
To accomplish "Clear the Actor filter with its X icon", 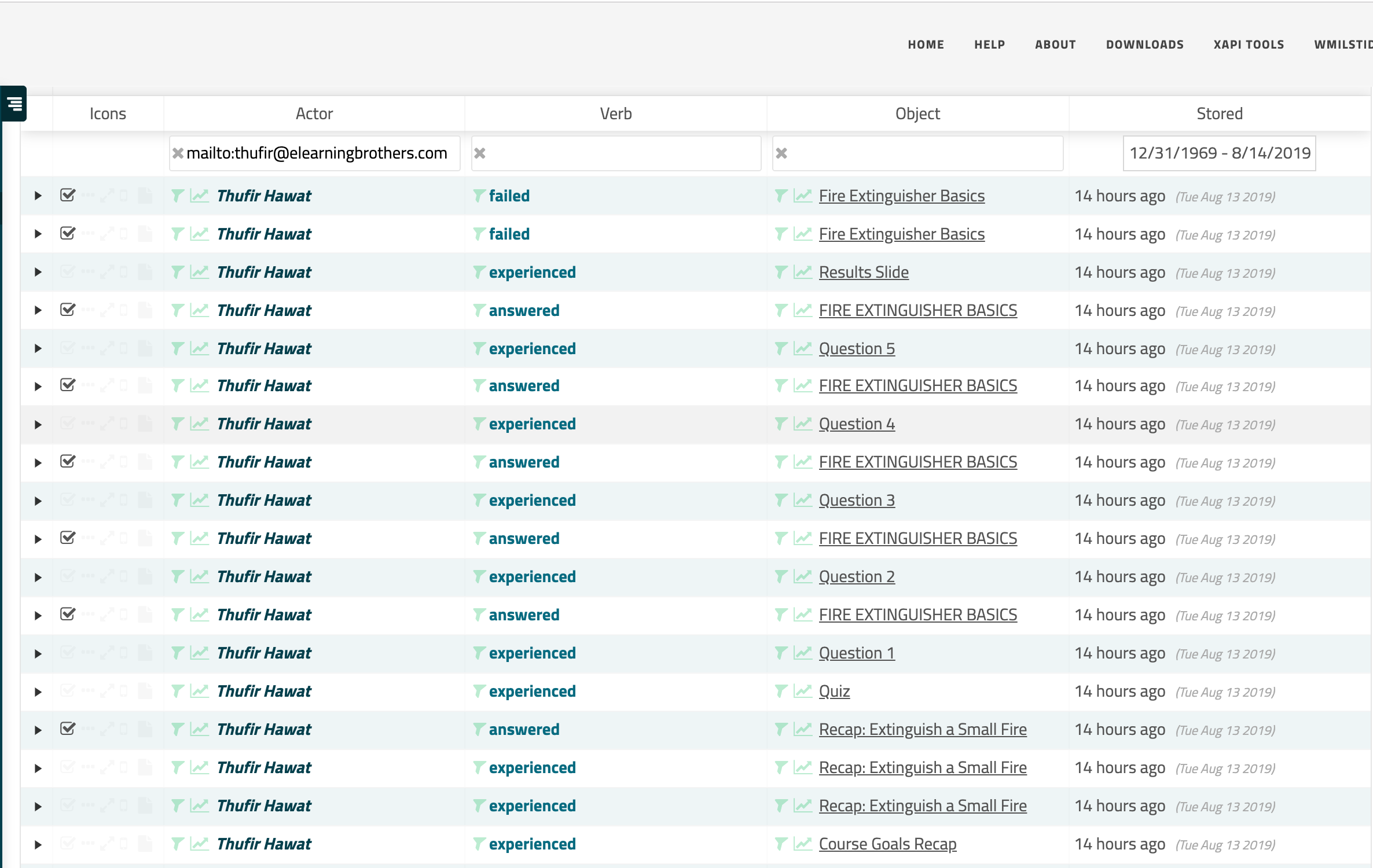I will click(178, 153).
